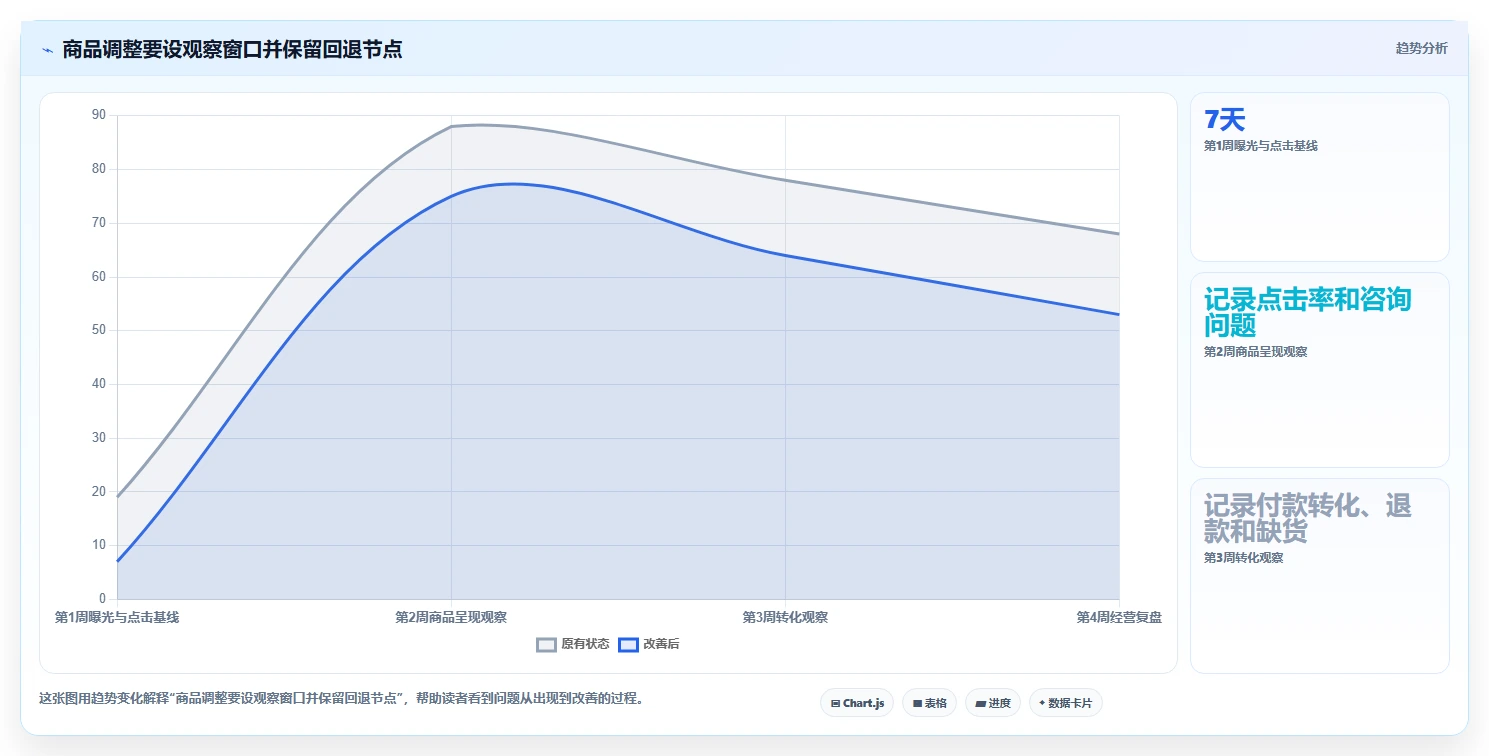
Task: Toggle the 原有状态 legend series
Action: click(x=573, y=644)
